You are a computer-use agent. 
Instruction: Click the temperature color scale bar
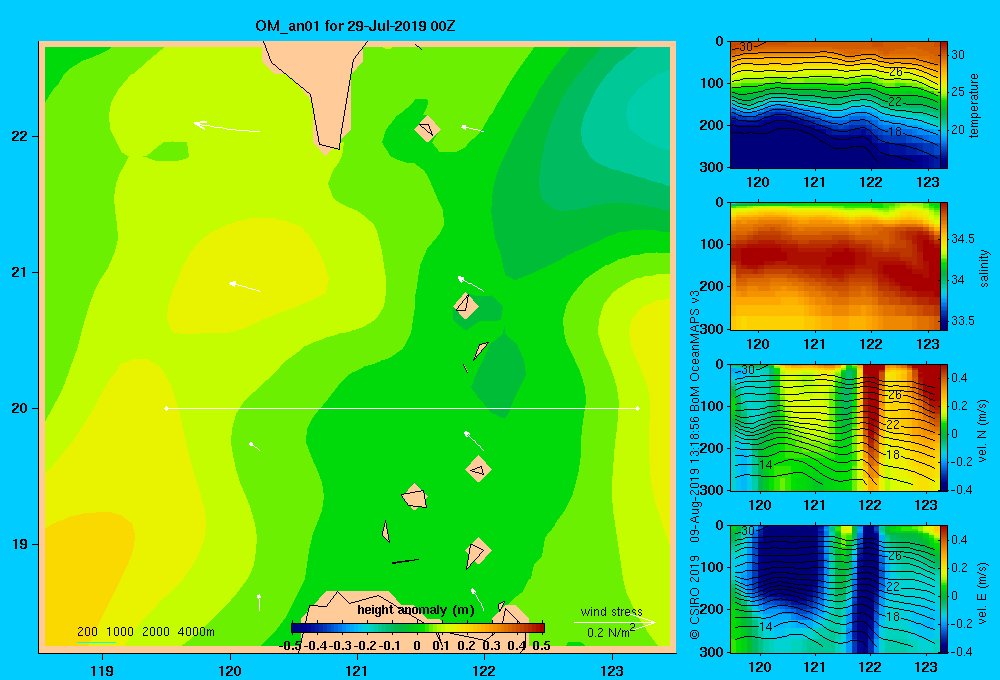(x=944, y=105)
